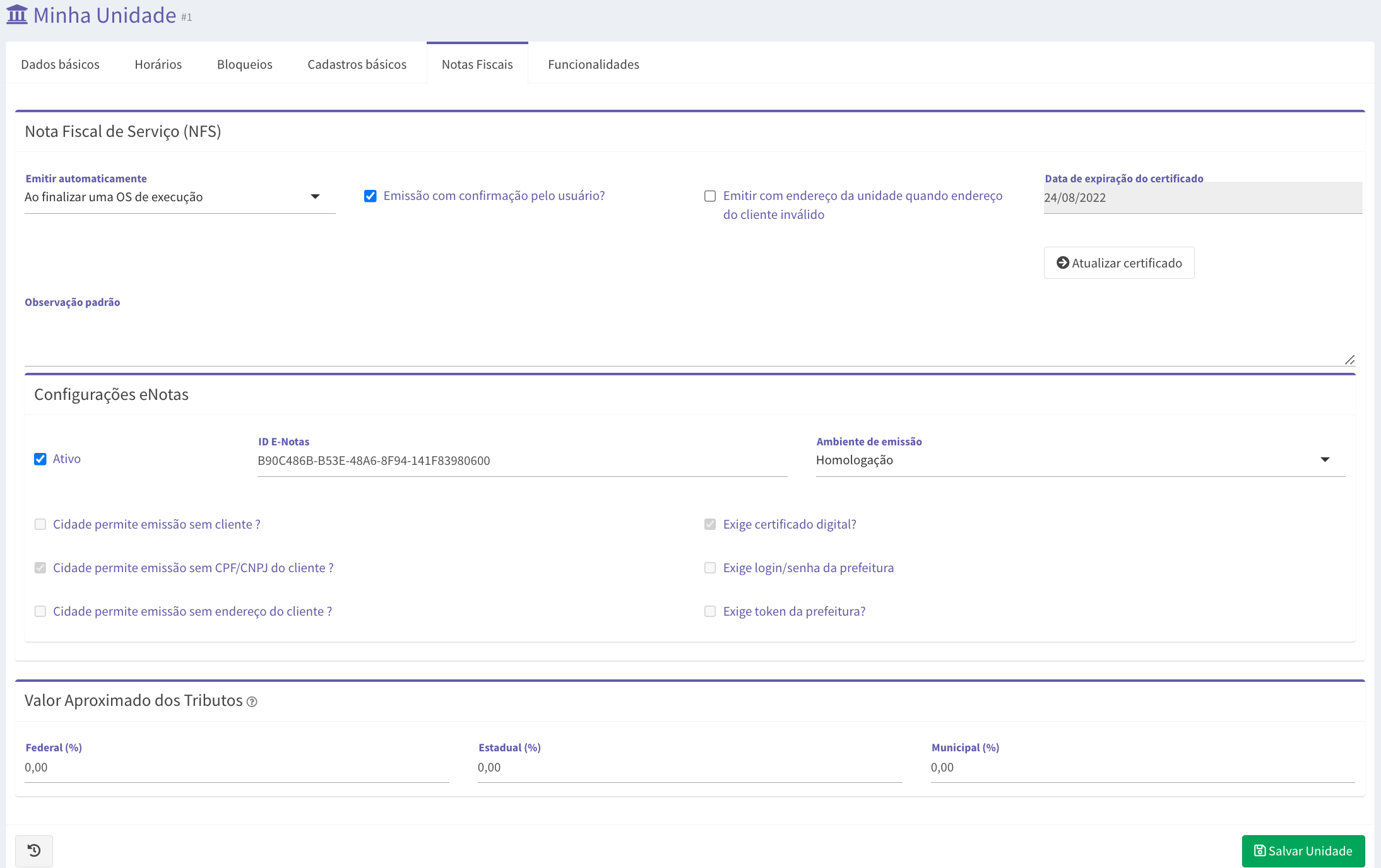Check Cidade permite emissão sem endereço do cliente
The width and height of the screenshot is (1381, 868).
[40, 611]
